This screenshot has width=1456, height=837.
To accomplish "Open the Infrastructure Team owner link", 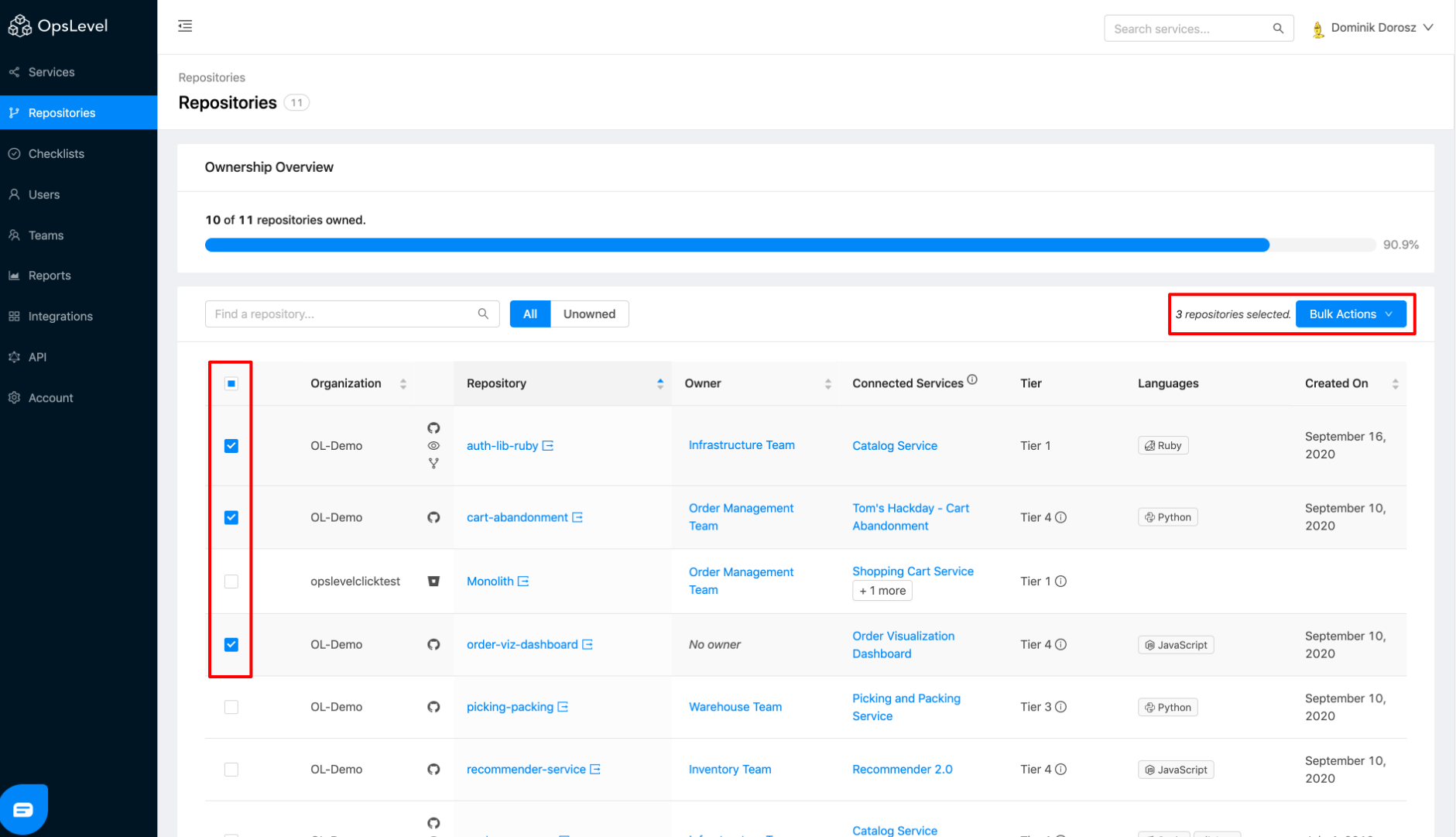I will (x=742, y=445).
